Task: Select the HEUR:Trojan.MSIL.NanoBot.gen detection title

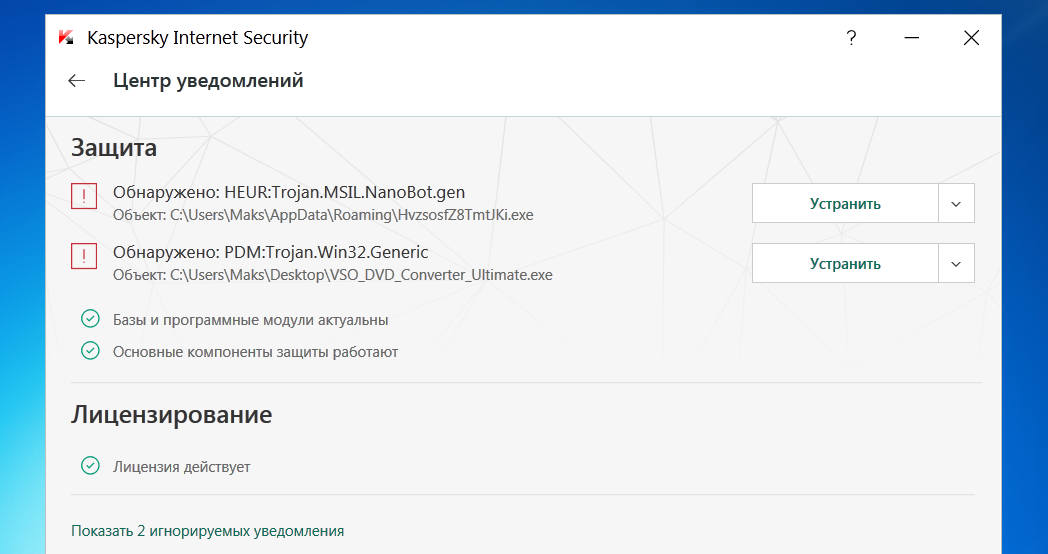Action: pyautogui.click(x=289, y=192)
